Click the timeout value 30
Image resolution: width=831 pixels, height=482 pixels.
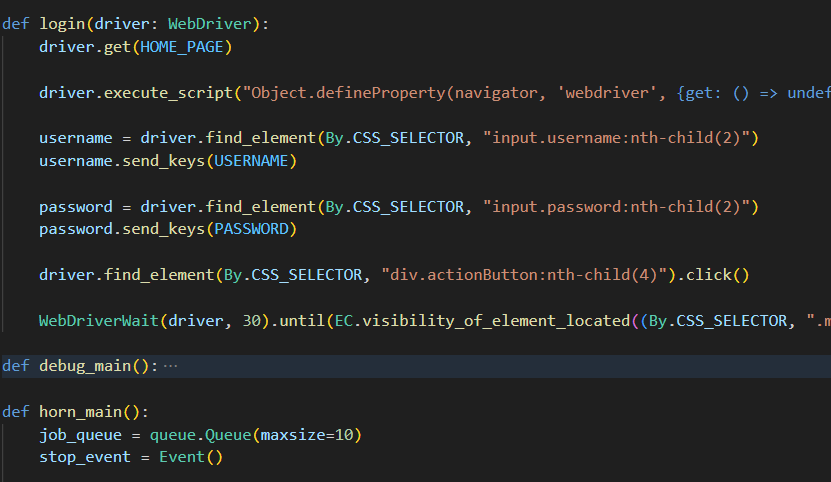254,321
